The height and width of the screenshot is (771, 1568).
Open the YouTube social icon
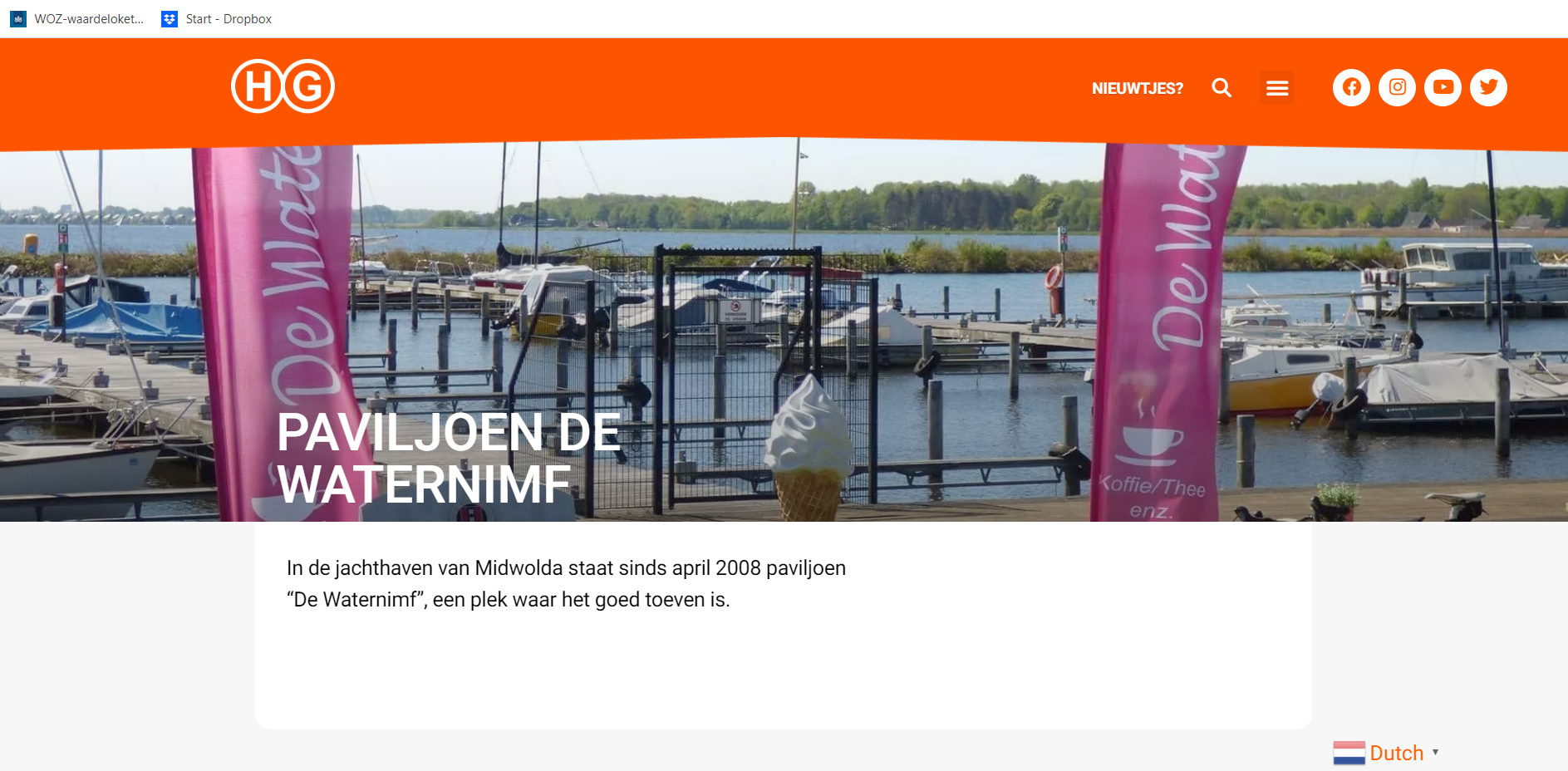point(1443,87)
